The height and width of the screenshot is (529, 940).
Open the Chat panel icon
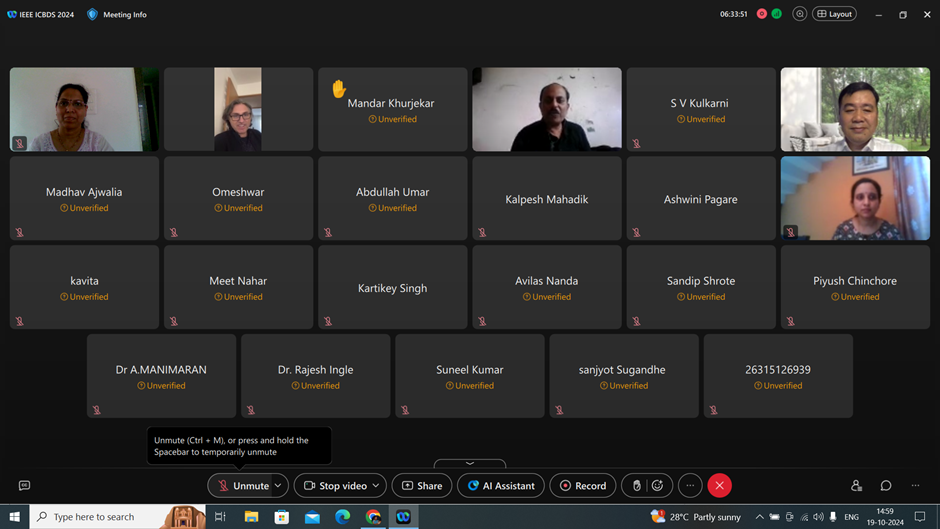(885, 486)
